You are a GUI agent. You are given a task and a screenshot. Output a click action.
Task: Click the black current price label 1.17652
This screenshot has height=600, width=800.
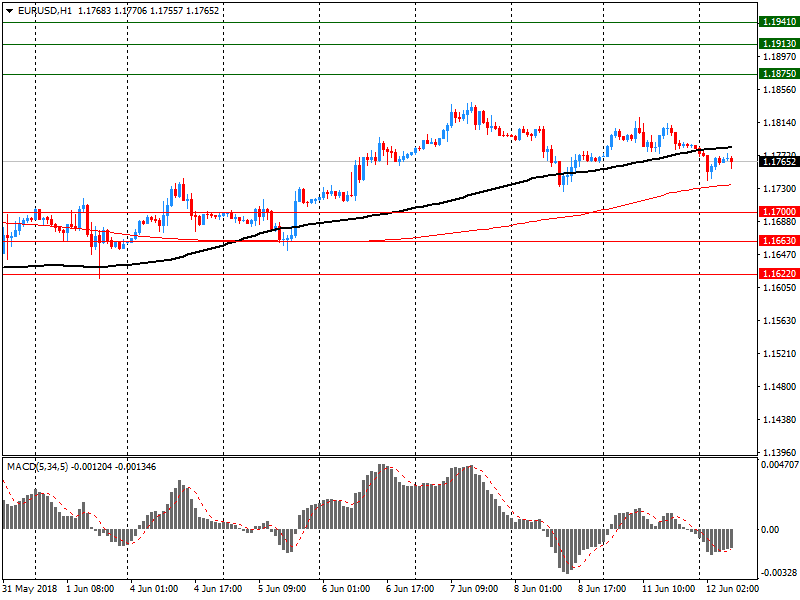pyautogui.click(x=778, y=161)
